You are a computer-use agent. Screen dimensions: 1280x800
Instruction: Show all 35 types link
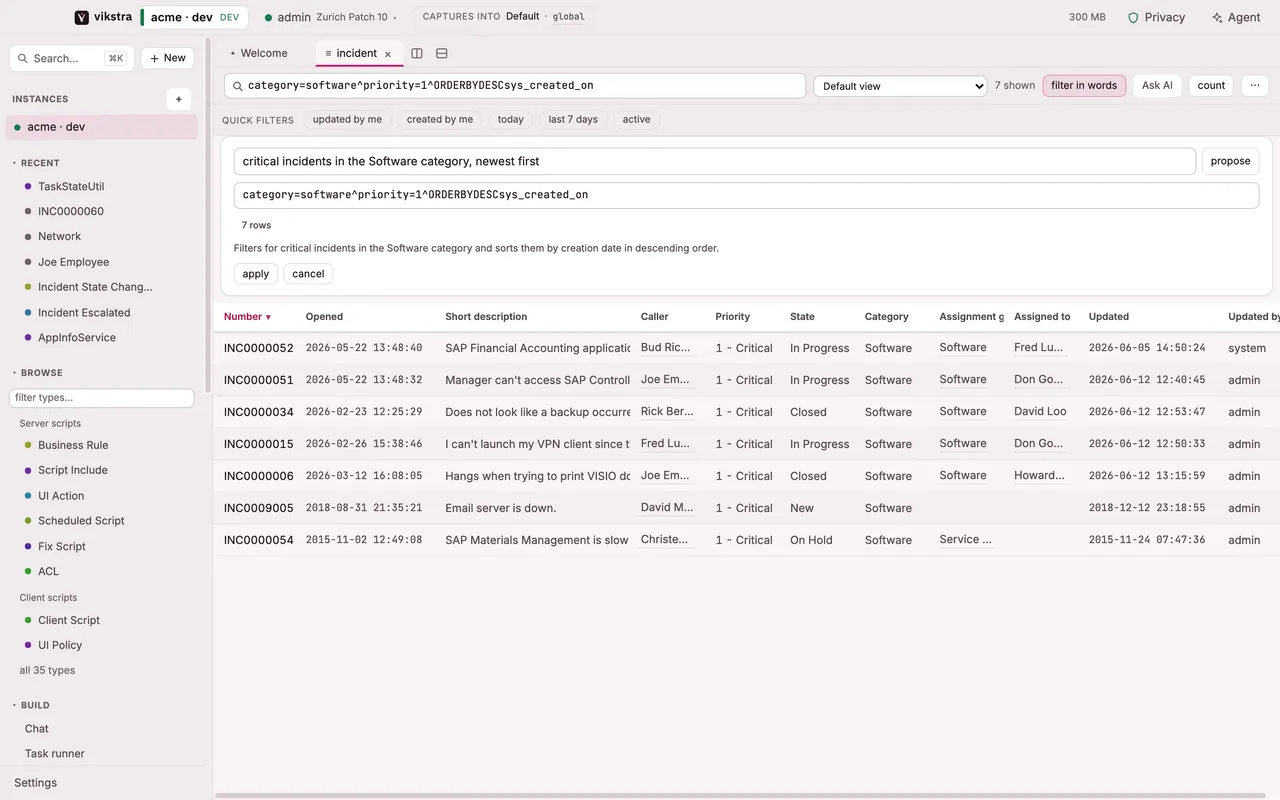[47, 671]
